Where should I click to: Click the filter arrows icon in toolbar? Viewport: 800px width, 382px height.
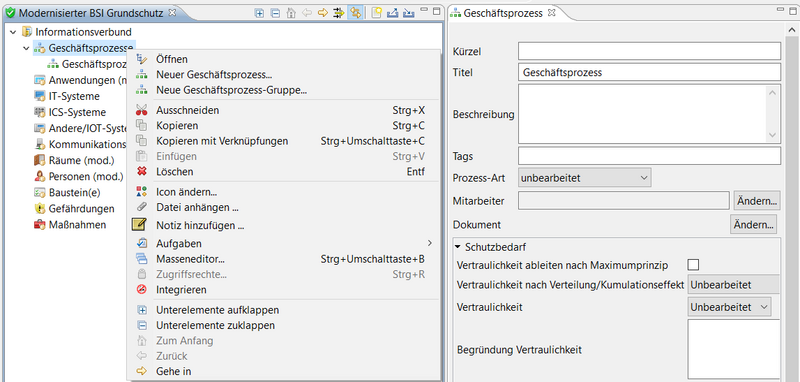click(x=338, y=13)
